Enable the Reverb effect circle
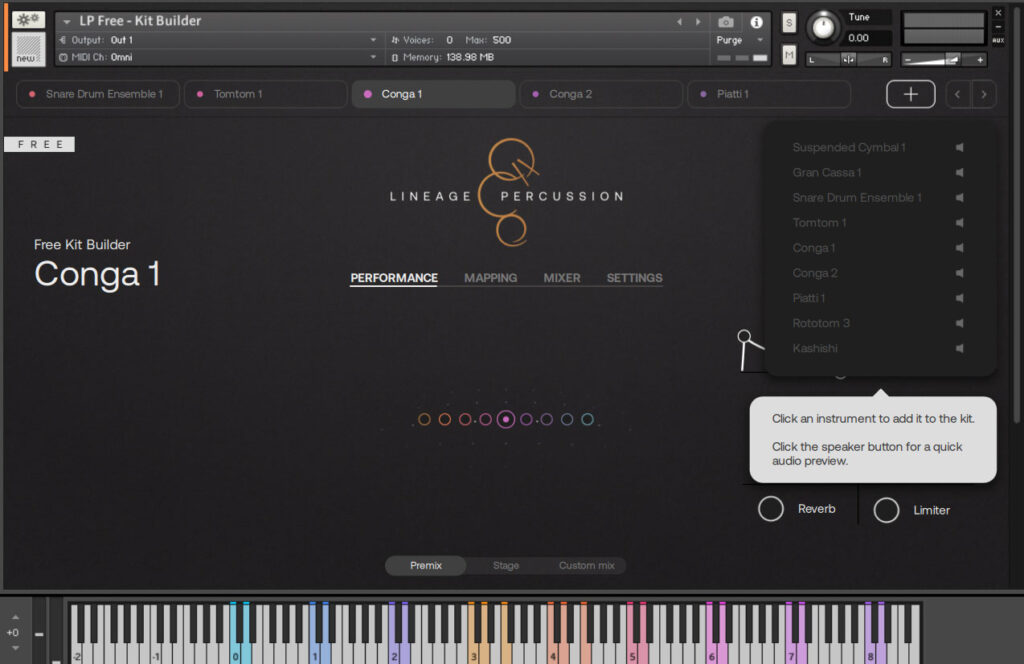Image resolution: width=1024 pixels, height=664 pixels. click(770, 509)
